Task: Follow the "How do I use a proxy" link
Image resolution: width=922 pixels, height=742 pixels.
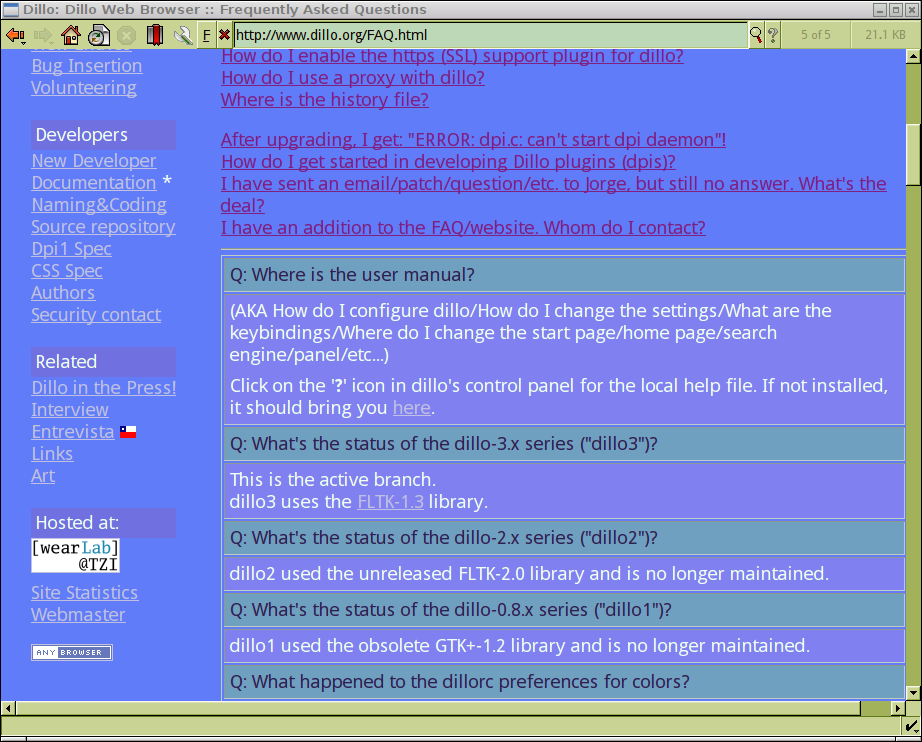Action: tap(352, 78)
